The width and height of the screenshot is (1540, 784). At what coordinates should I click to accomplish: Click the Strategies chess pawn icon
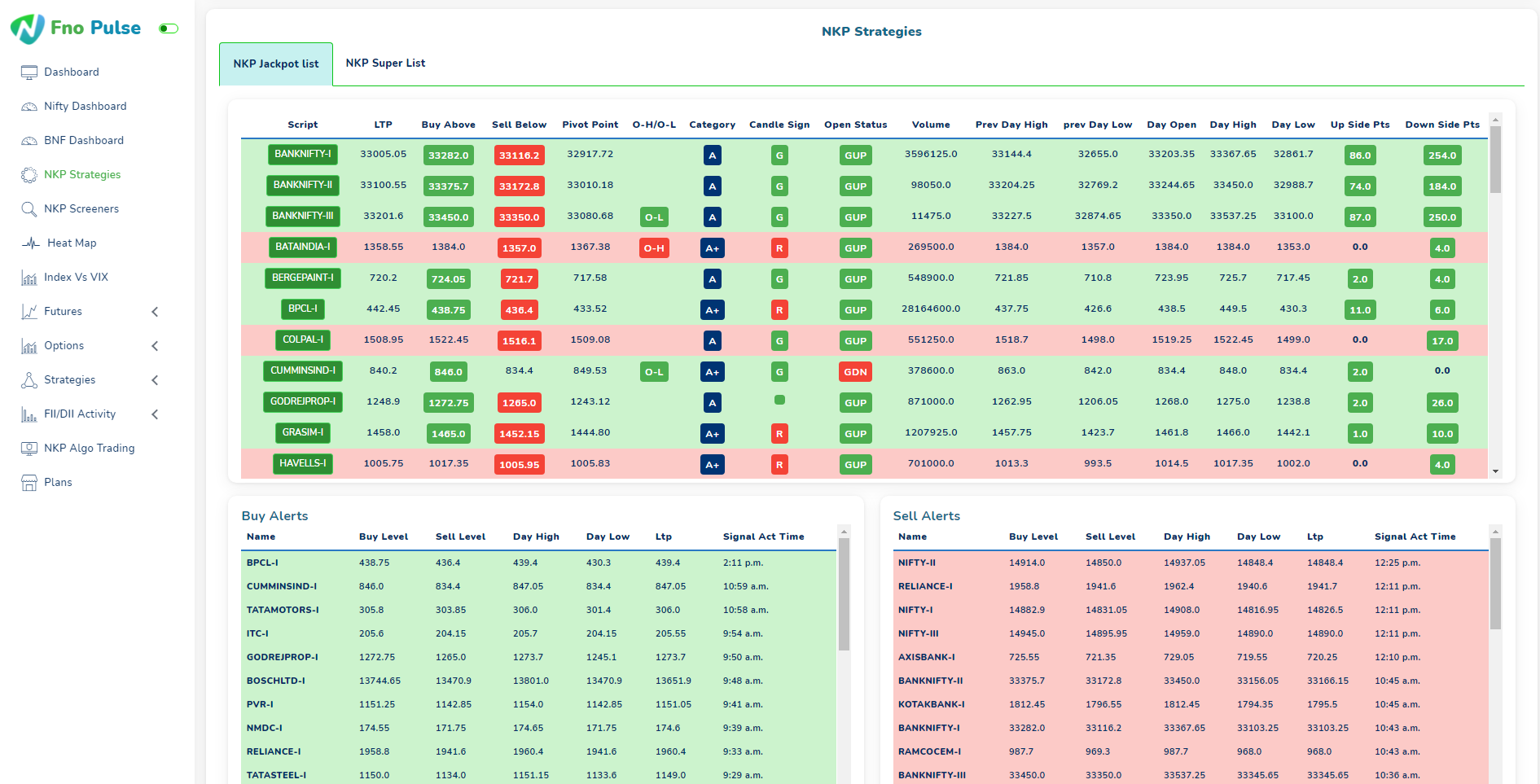tap(29, 380)
